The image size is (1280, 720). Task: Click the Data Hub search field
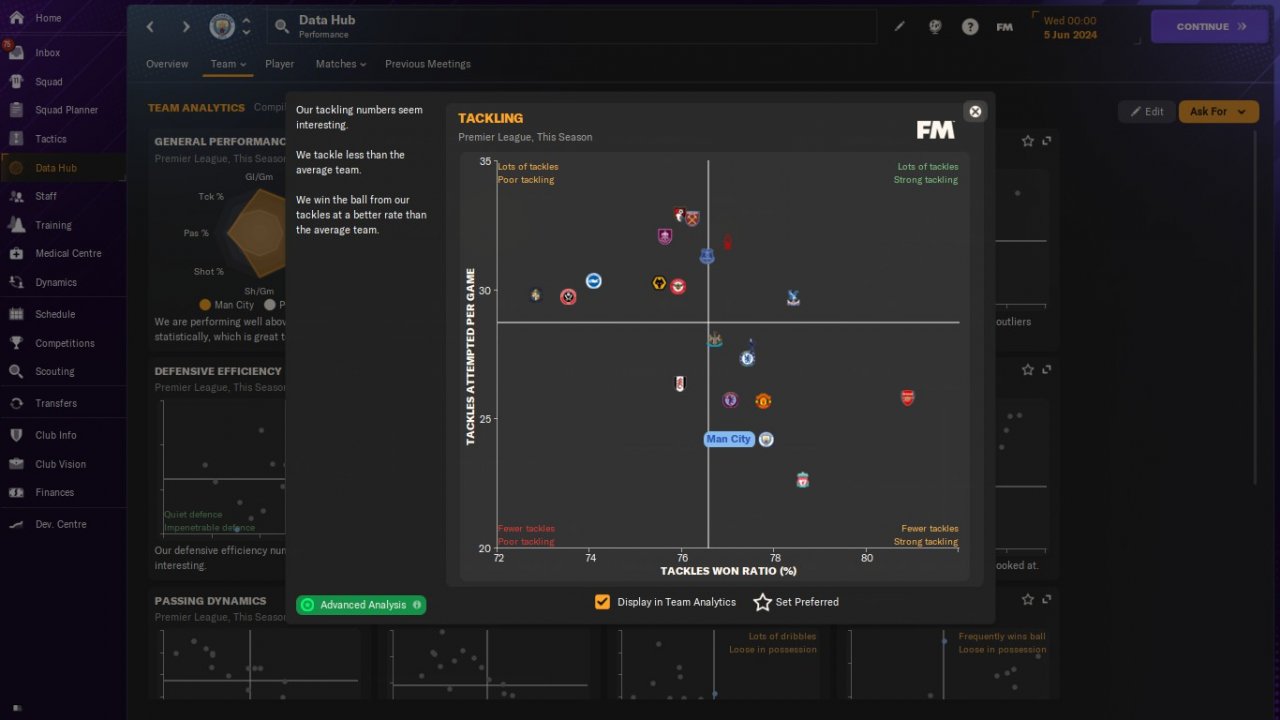(572, 27)
